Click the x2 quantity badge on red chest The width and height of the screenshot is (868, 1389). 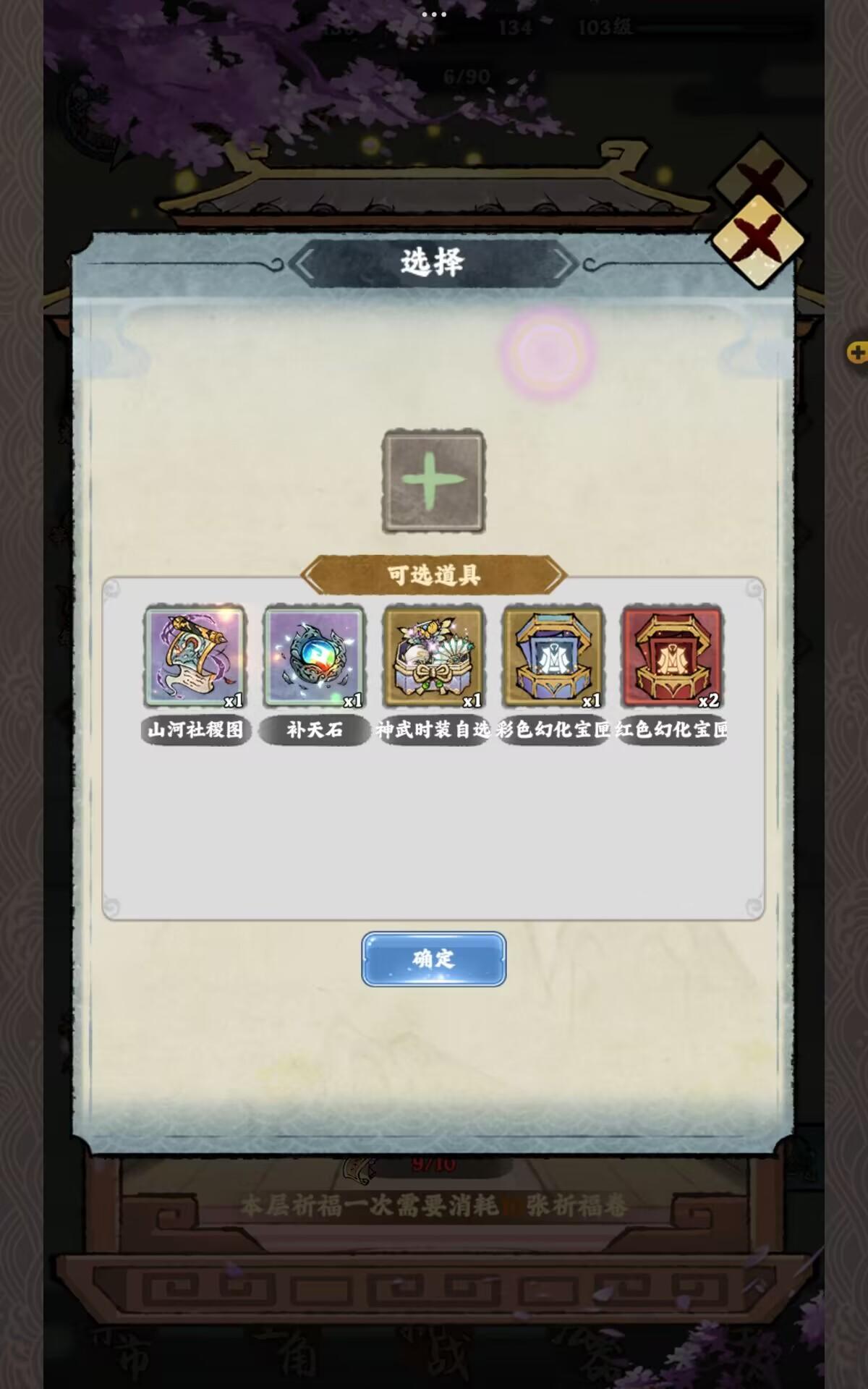pyautogui.click(x=708, y=700)
